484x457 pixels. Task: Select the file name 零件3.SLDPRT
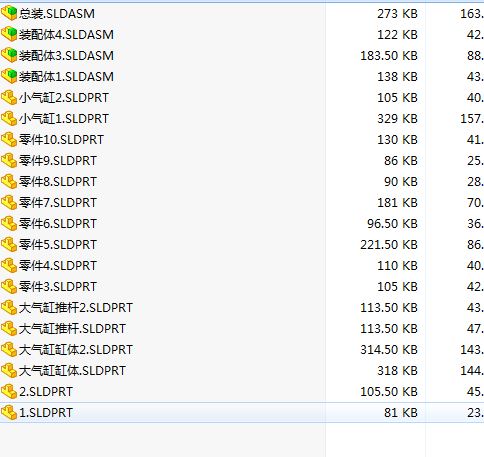click(58, 287)
